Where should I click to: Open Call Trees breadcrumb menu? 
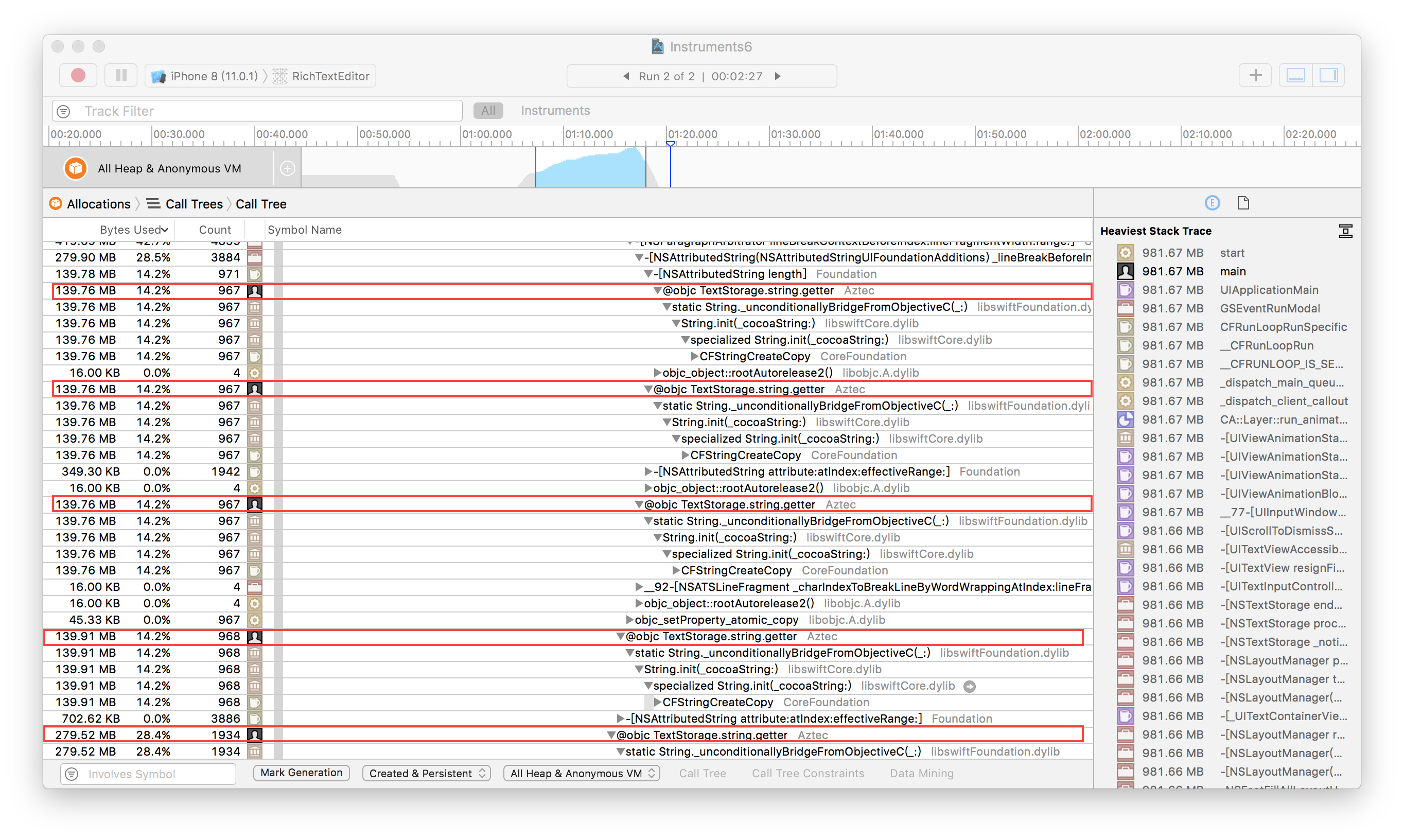pos(194,204)
